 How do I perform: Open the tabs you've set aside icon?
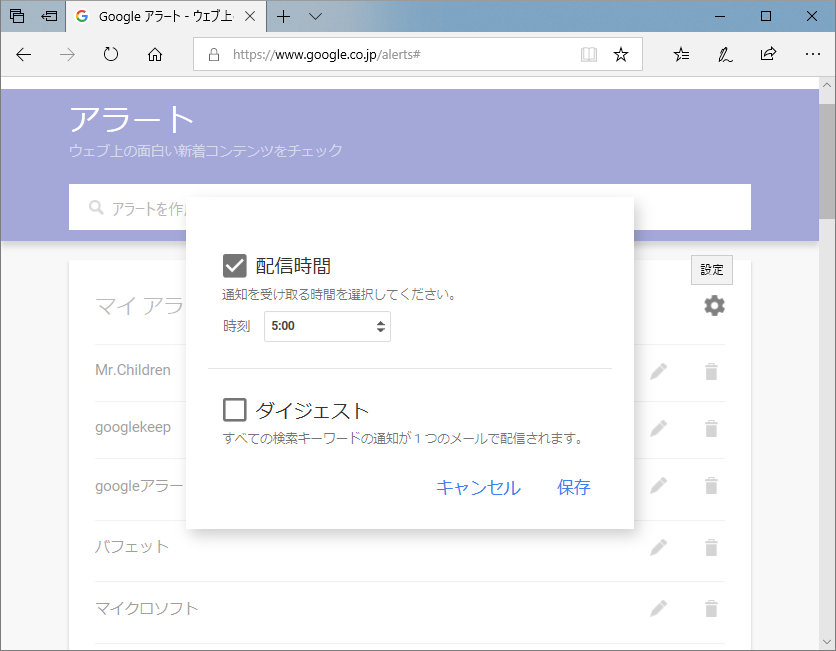17,16
